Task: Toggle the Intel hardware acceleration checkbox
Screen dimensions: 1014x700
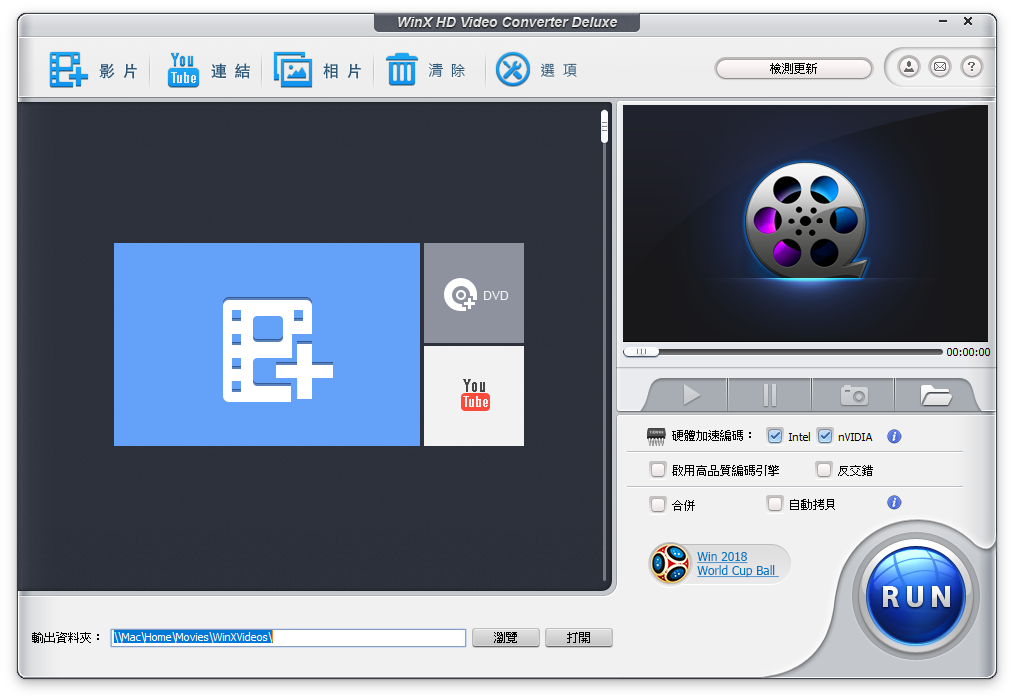Action: 775,436
